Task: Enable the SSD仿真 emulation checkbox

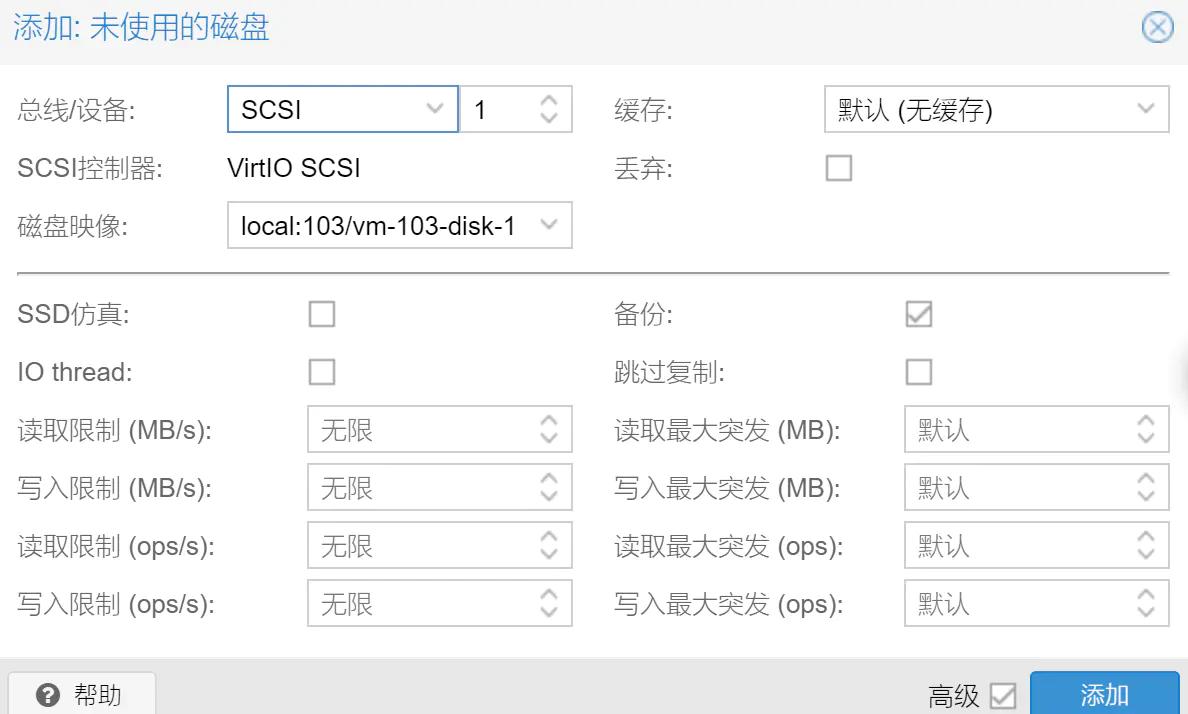Action: 321,313
